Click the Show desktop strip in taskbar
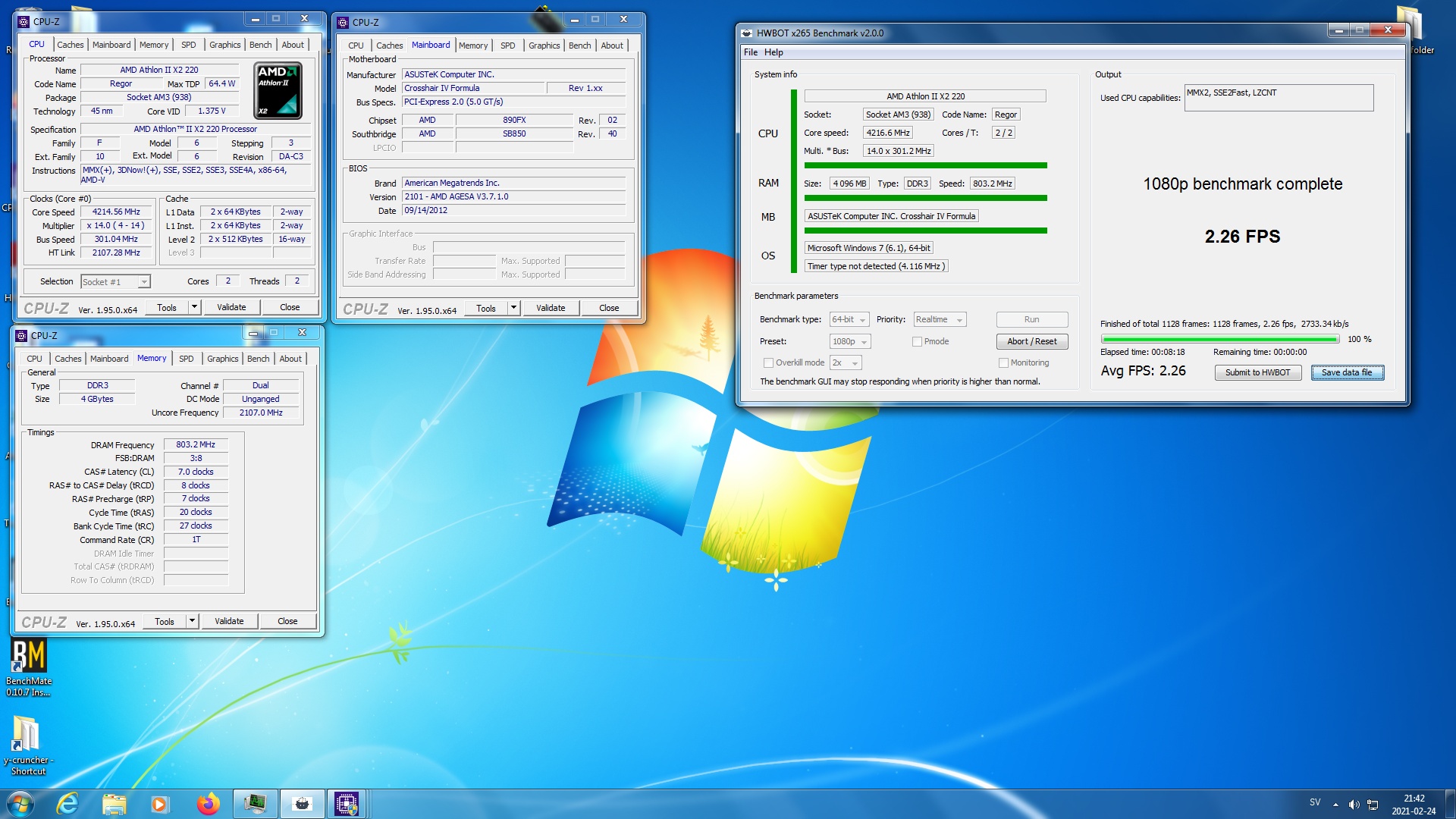 pos(1450,804)
